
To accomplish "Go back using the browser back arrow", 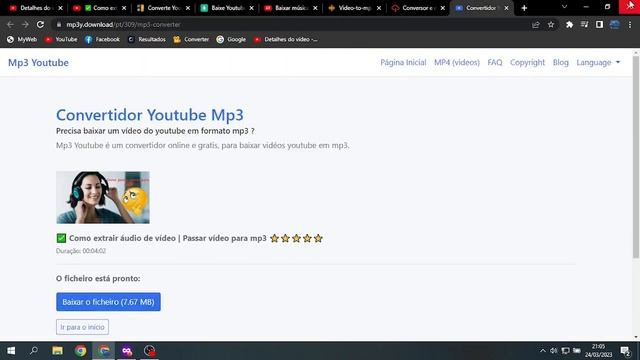I will pos(10,24).
